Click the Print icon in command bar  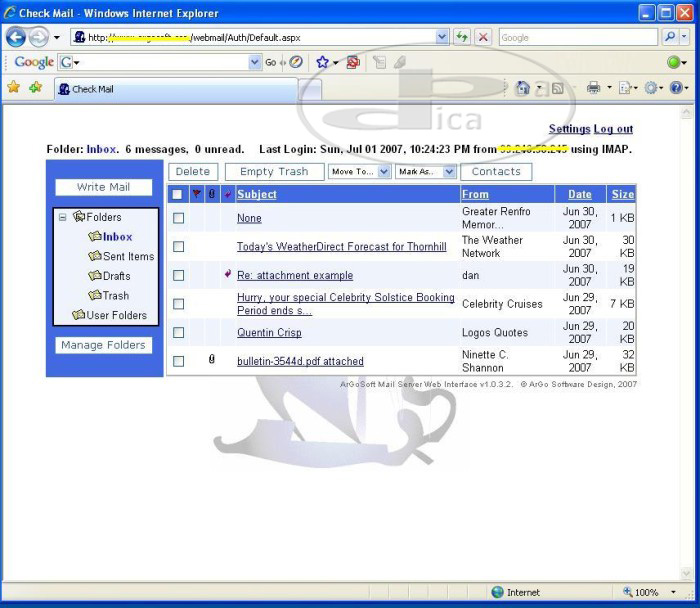[x=593, y=88]
